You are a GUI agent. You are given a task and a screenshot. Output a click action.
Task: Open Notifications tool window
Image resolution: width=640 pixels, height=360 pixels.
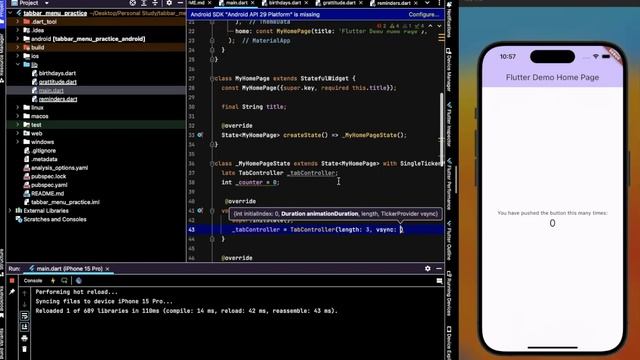449,20
